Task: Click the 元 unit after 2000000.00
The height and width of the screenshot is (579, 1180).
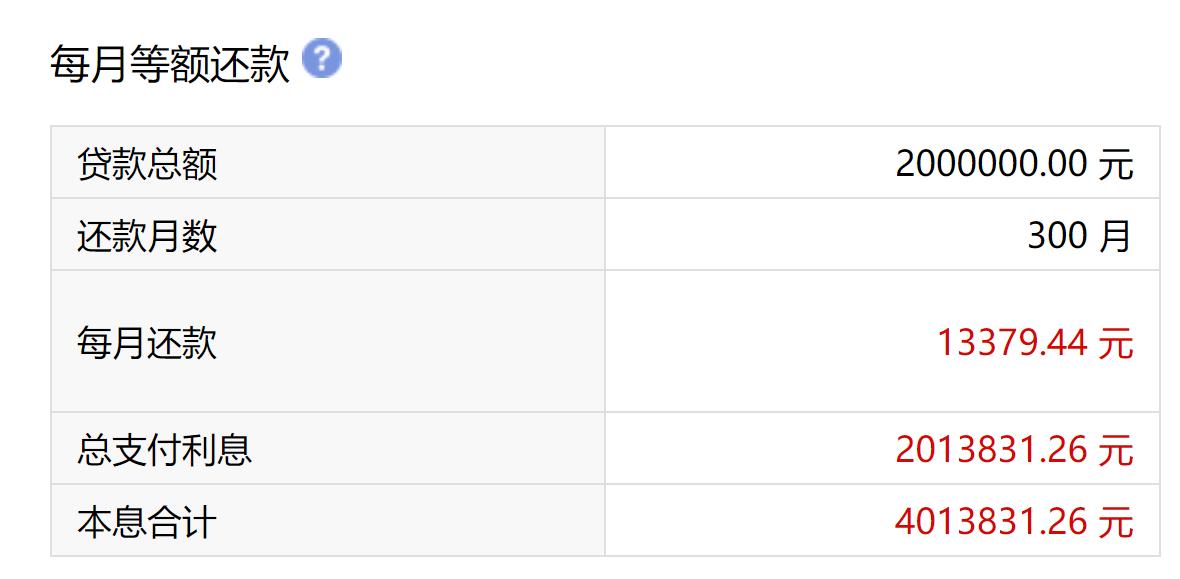Action: 1116,163
